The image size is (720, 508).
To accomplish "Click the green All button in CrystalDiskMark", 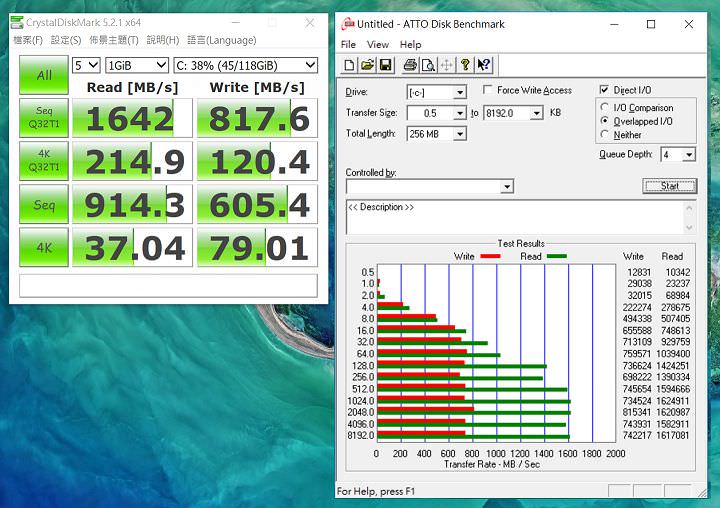I will point(45,75).
